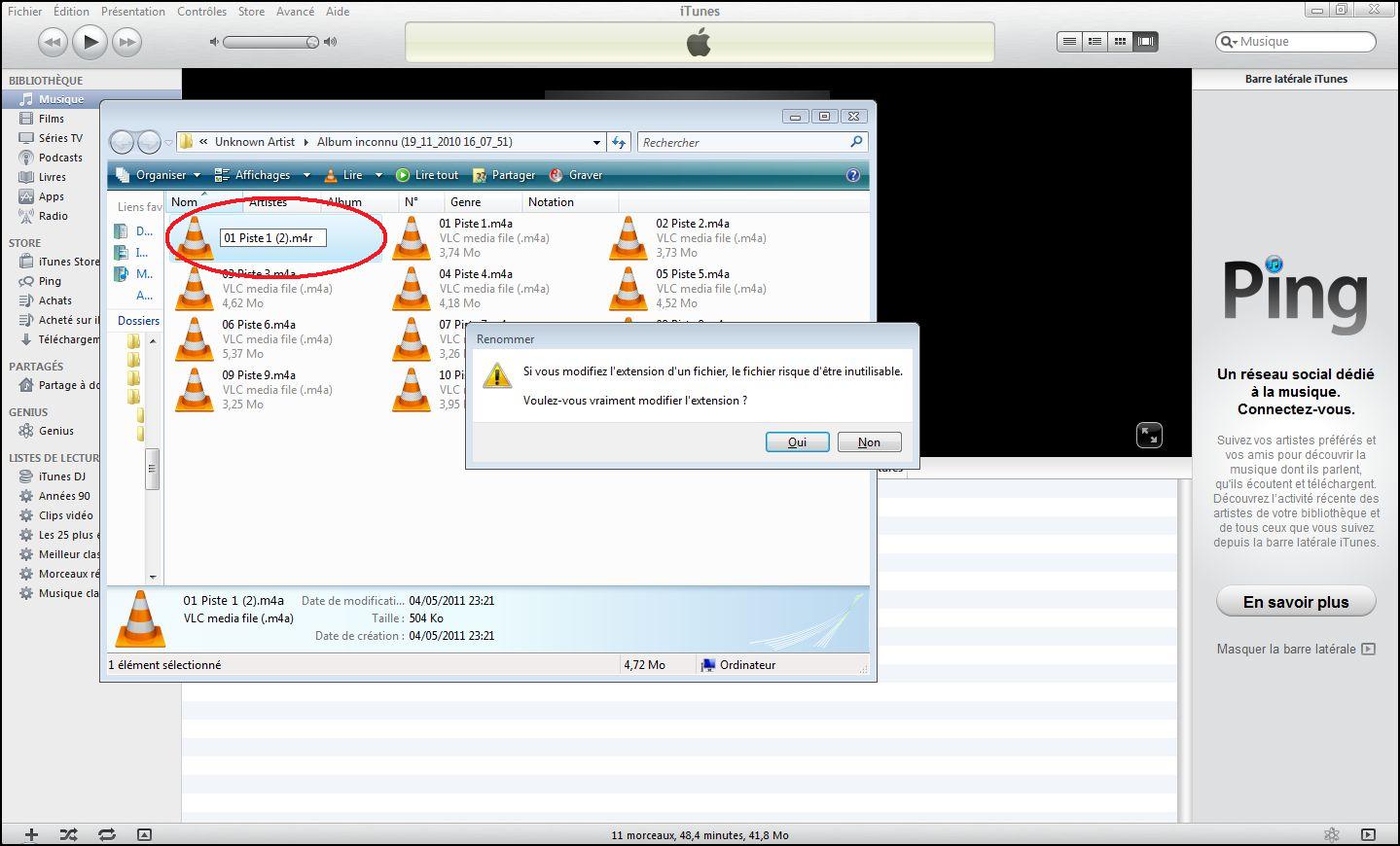Sort files by Notation column
This screenshot has width=1400, height=846.
570,202
